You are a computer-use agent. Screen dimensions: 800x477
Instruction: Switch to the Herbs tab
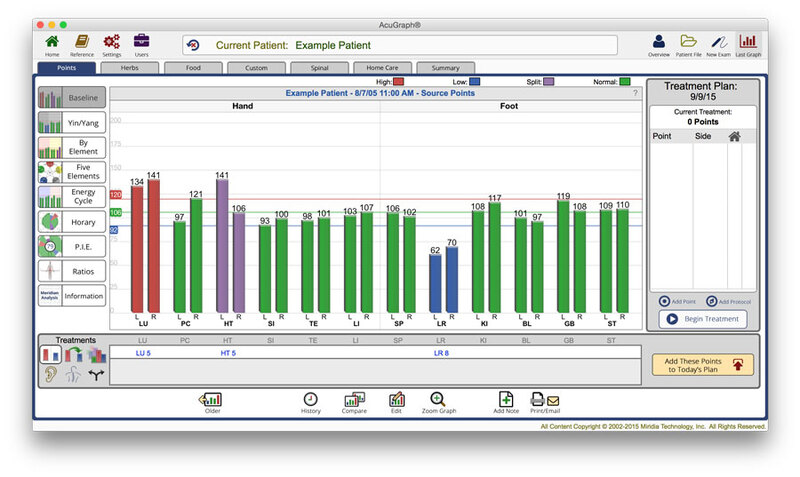coord(130,68)
